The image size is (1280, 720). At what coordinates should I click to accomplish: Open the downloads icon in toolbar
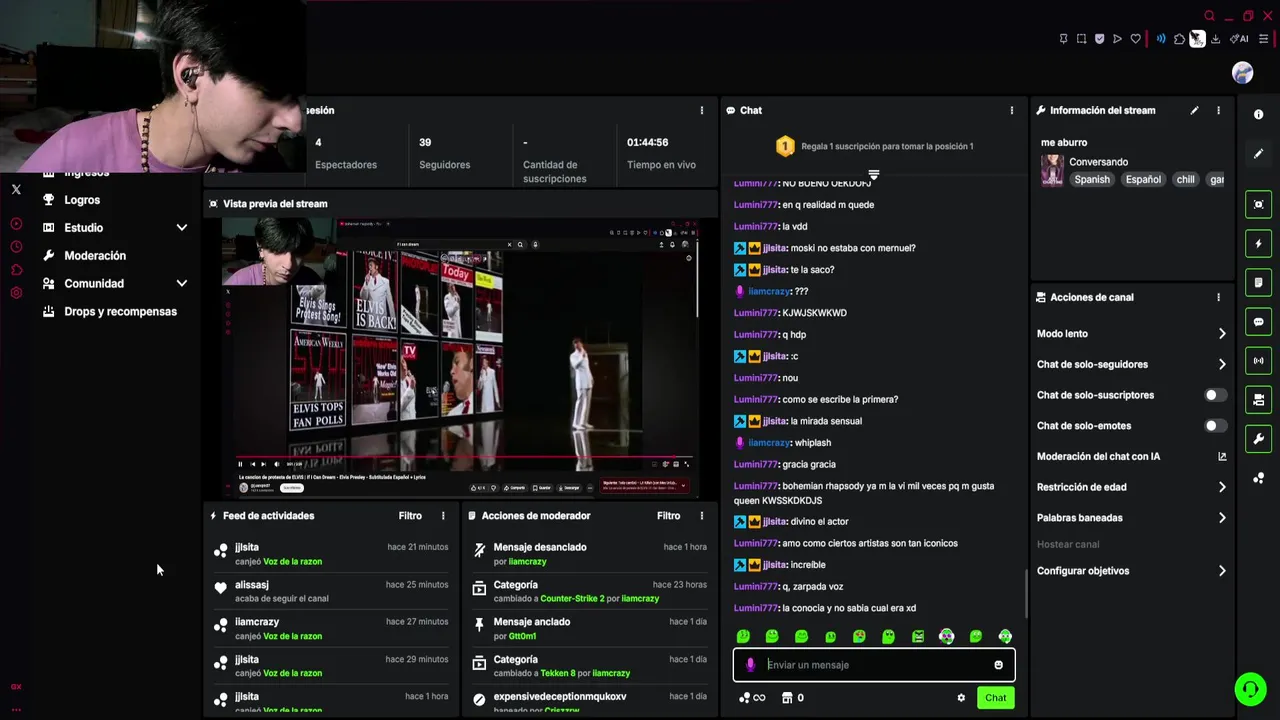(x=1215, y=39)
